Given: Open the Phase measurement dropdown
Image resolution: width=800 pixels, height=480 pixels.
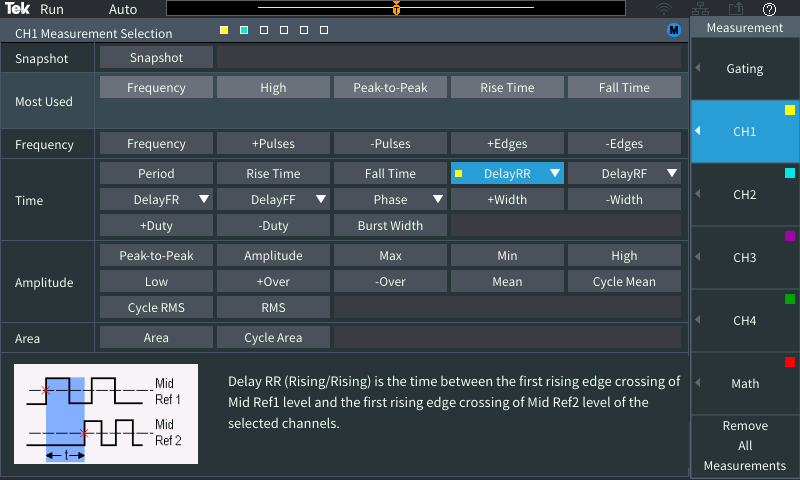Looking at the screenshot, I should tap(438, 199).
